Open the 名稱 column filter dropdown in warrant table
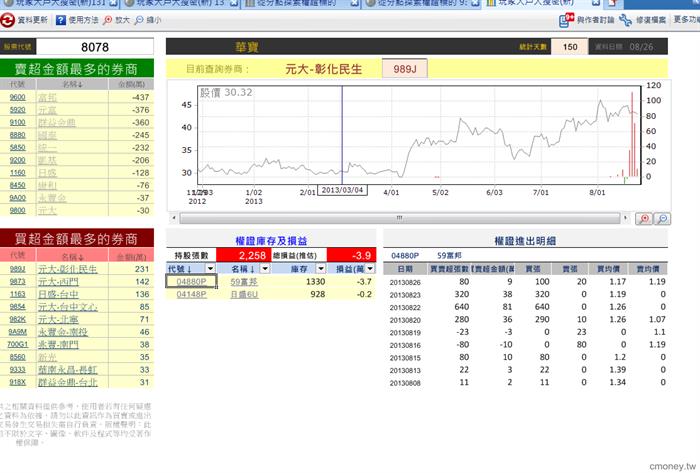This screenshot has width=700, height=473. click(265, 269)
